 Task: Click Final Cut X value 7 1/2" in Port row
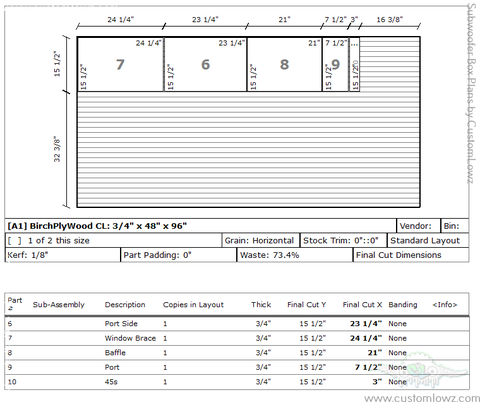point(368,367)
